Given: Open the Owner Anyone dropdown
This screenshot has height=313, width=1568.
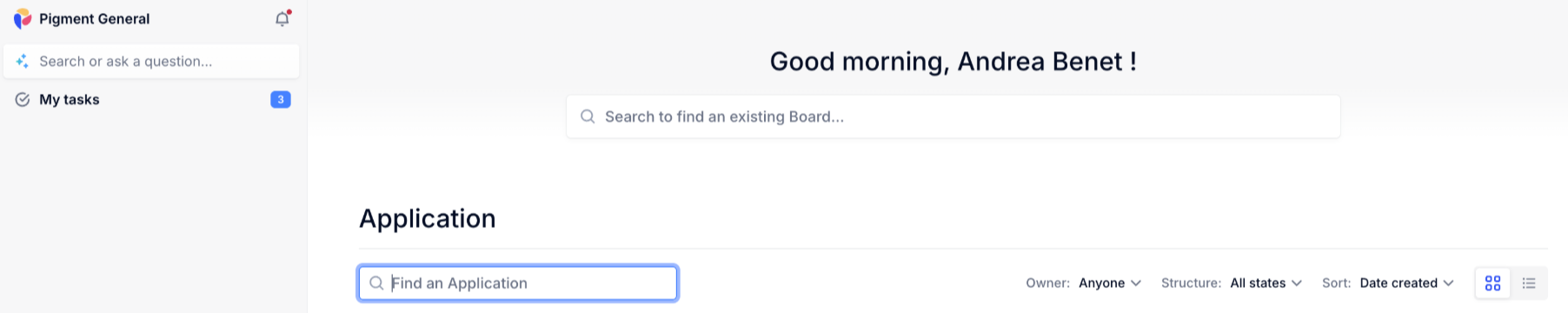Looking at the screenshot, I should [x=1110, y=283].
